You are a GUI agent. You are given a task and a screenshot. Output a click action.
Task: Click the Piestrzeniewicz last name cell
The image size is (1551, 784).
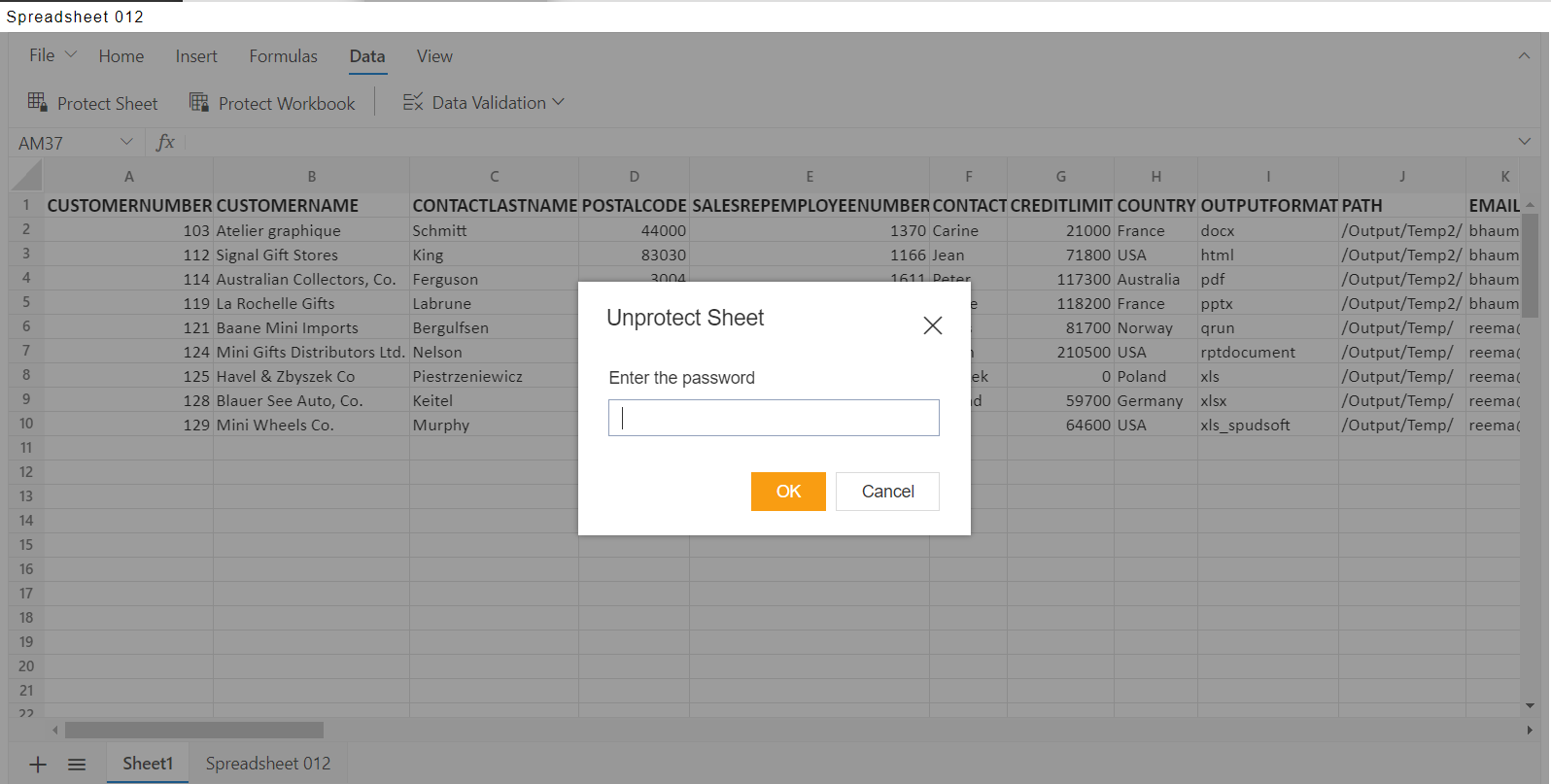(x=494, y=376)
